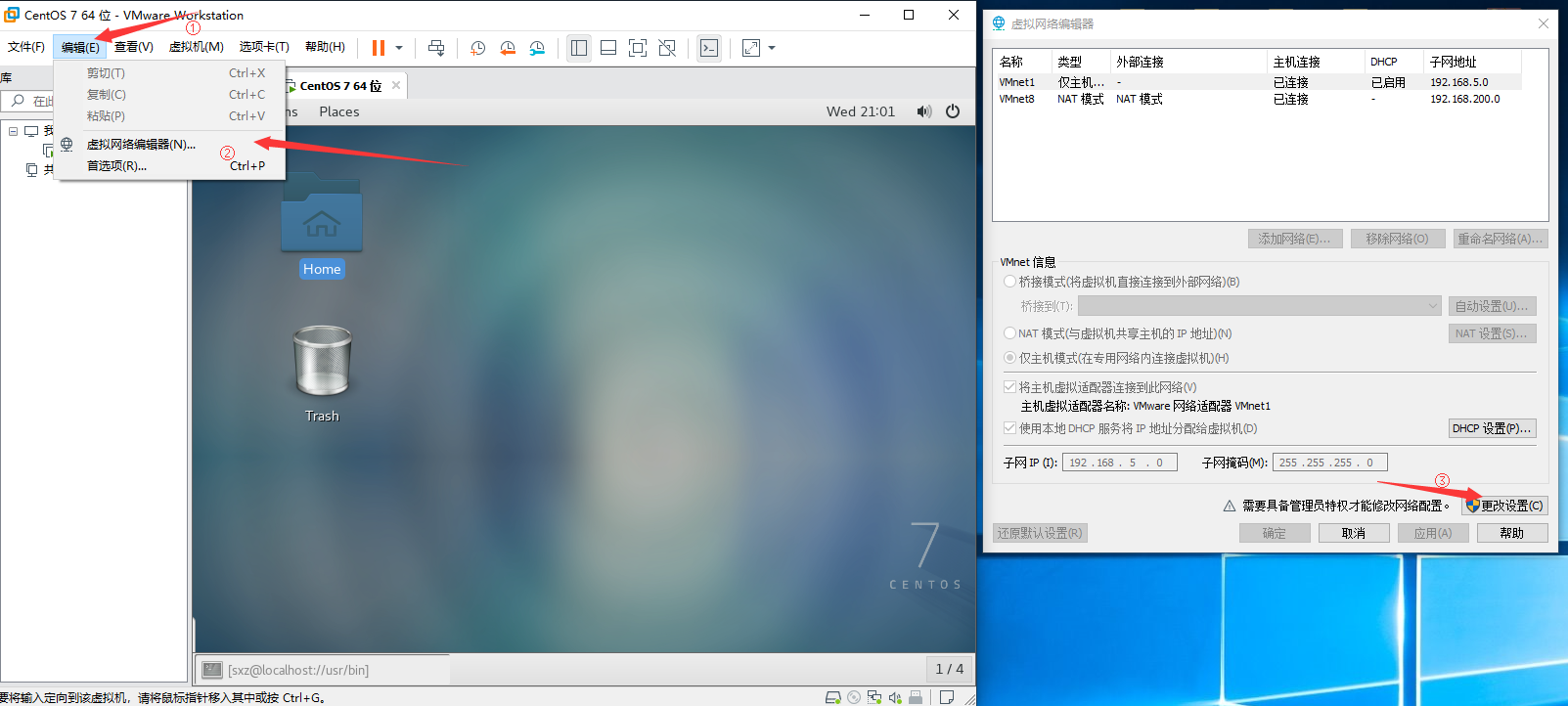Open the snapshot manager
The width and height of the screenshot is (1568, 706).
coord(537,48)
